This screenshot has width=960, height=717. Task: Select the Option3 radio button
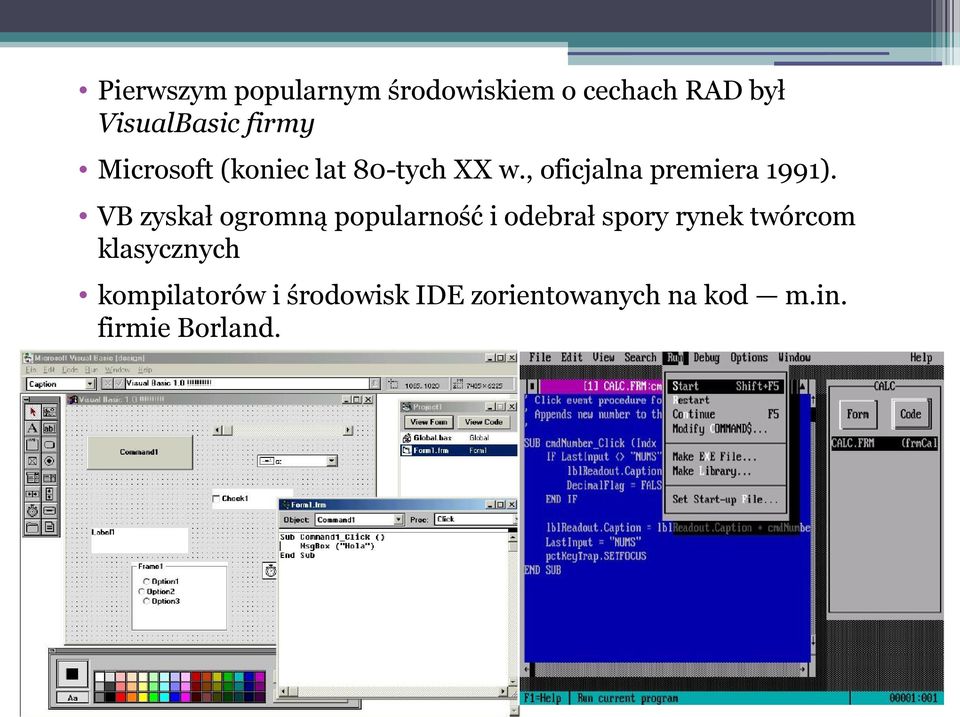click(x=146, y=601)
